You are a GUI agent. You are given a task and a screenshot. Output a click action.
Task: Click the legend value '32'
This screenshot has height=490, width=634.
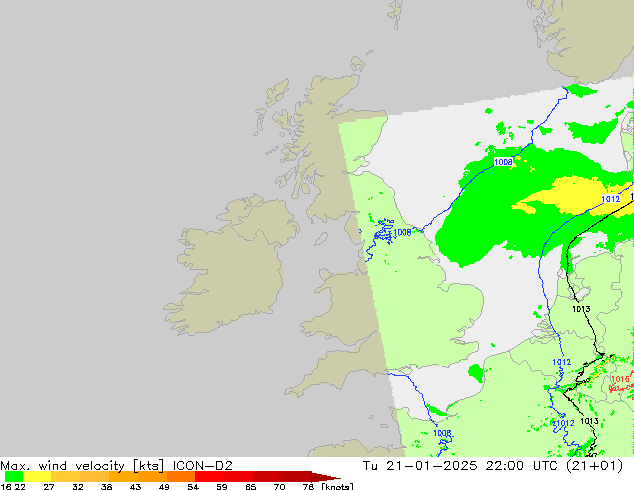pos(78,486)
